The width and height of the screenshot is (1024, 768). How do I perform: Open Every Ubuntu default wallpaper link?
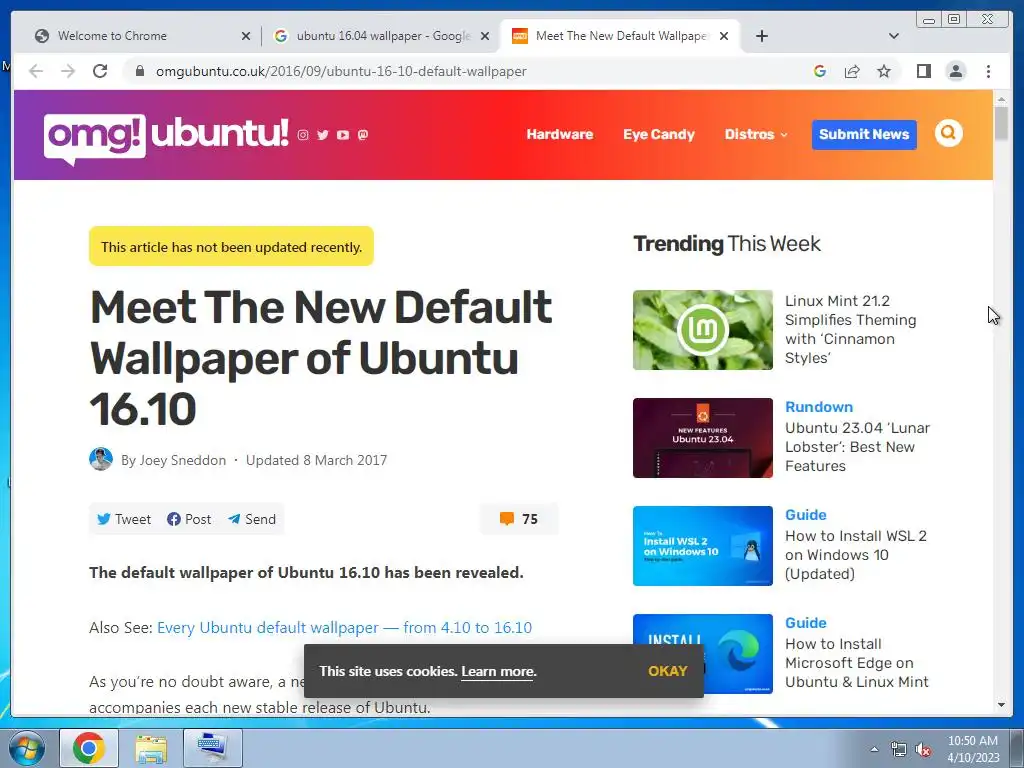point(344,628)
